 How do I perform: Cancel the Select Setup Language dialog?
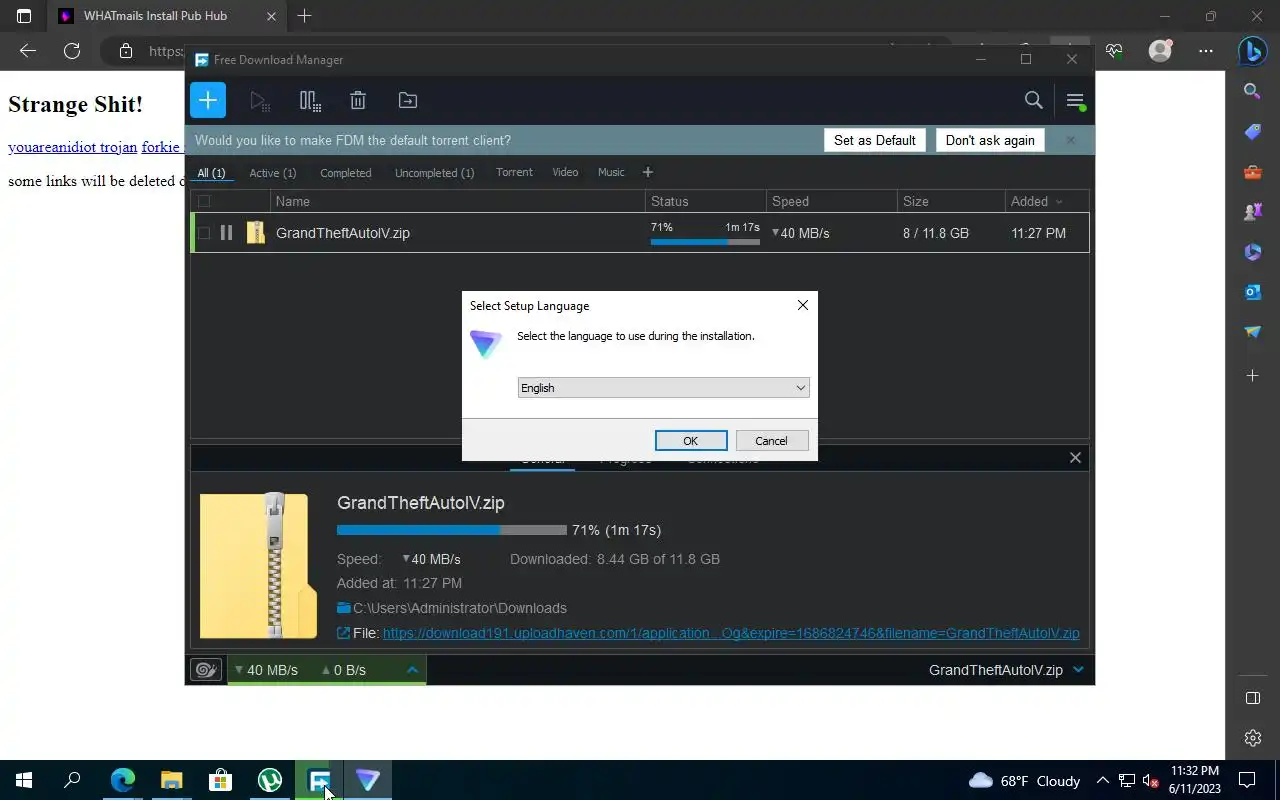771,441
